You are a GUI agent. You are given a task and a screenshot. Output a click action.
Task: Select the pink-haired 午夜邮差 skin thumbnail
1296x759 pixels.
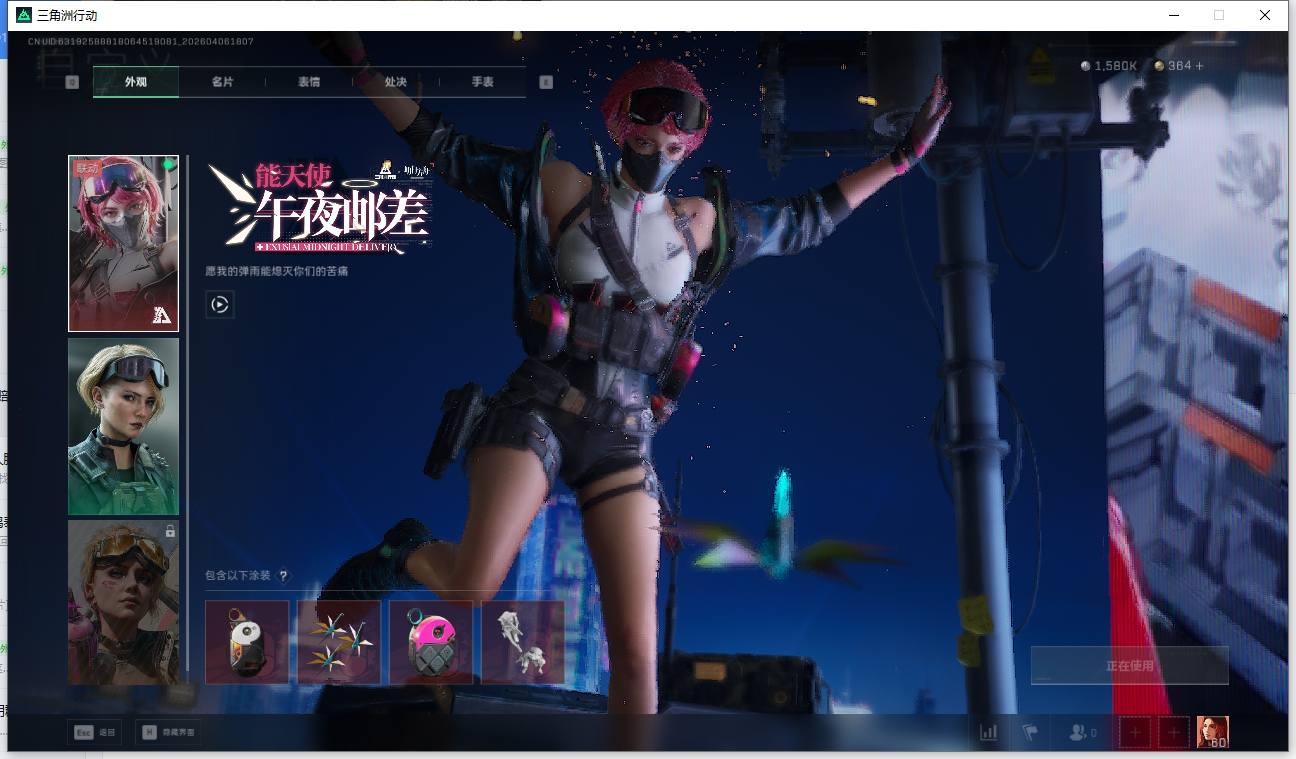[x=123, y=243]
